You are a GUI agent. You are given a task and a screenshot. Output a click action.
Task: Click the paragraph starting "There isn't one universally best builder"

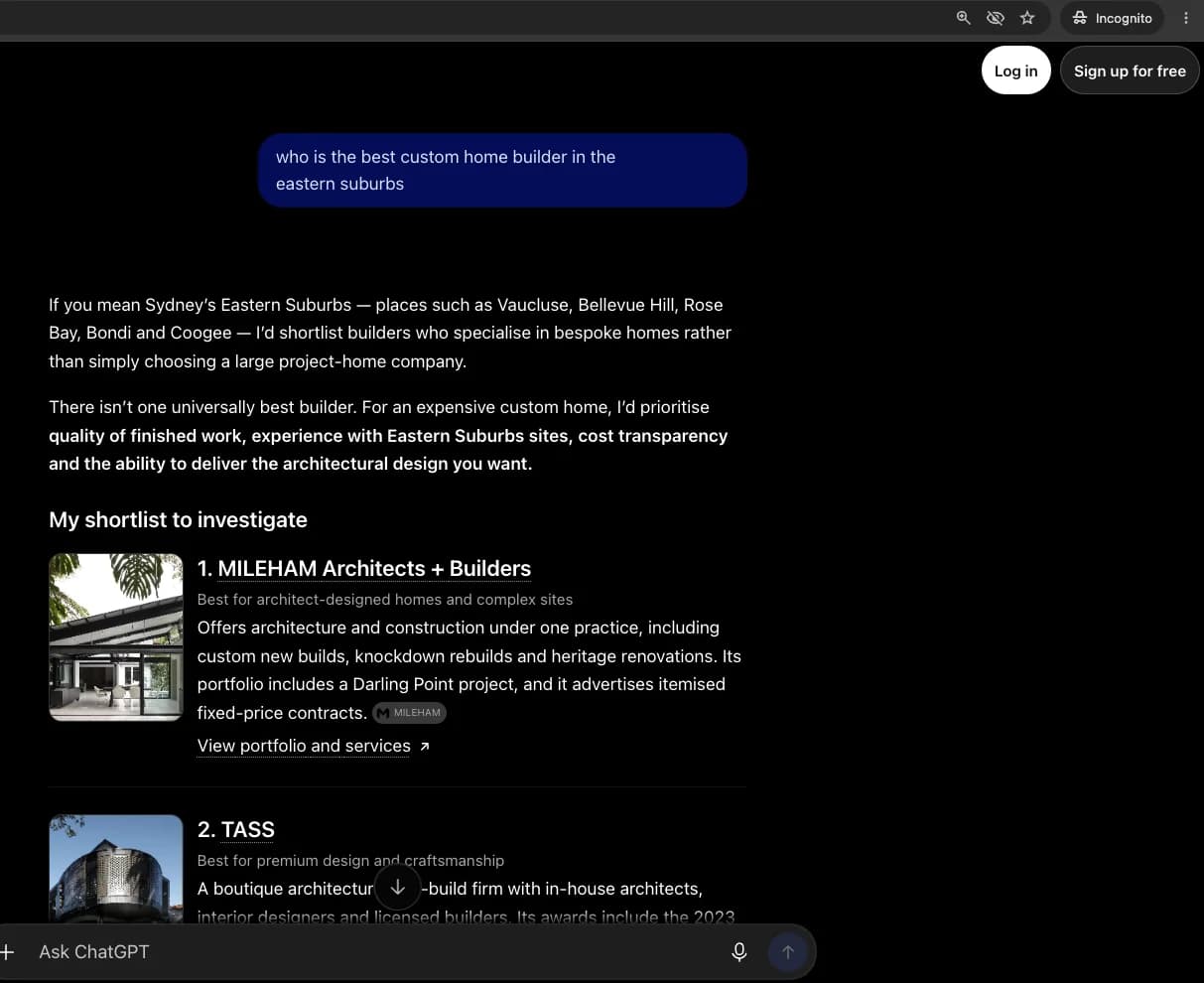(x=389, y=436)
